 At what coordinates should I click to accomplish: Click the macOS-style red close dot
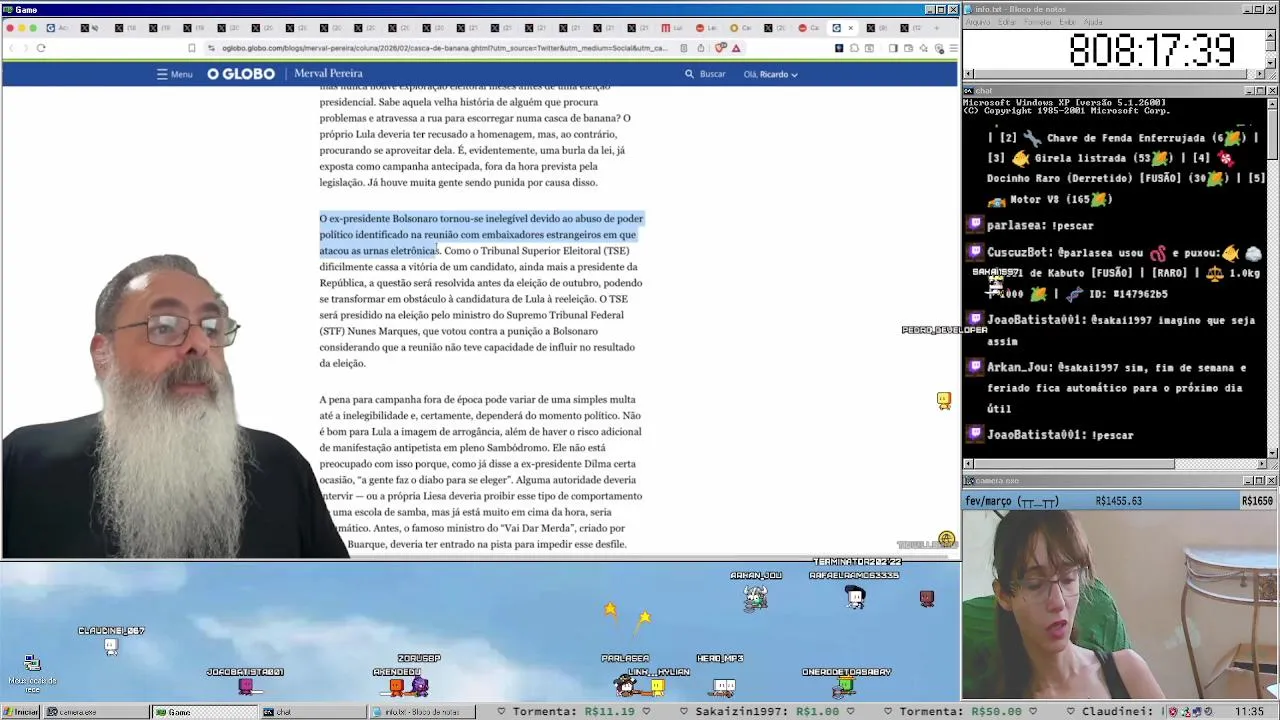[x=9, y=28]
